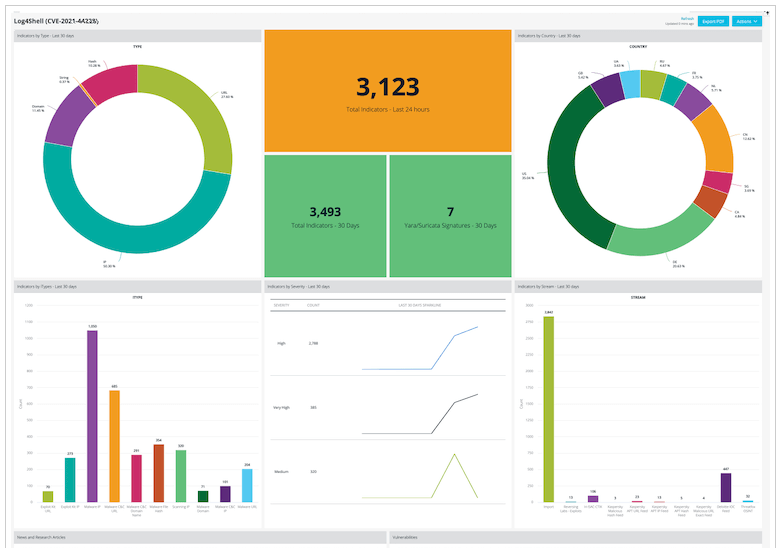The width and height of the screenshot is (780, 548).
Task: Click the Malware IP bar labeled 1,050
Action: click(x=92, y=416)
